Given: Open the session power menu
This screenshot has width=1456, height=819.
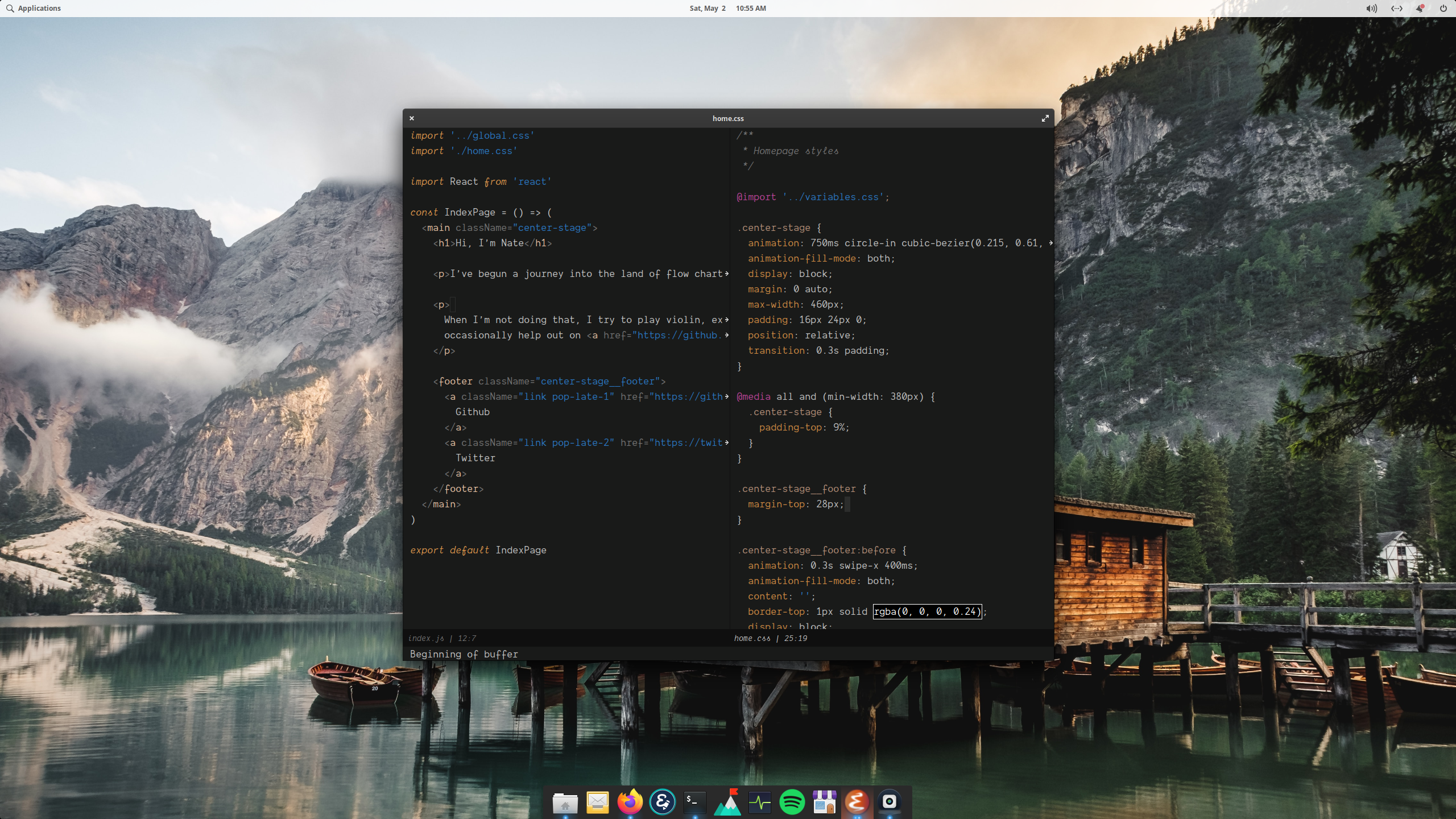Looking at the screenshot, I should point(1443,9).
